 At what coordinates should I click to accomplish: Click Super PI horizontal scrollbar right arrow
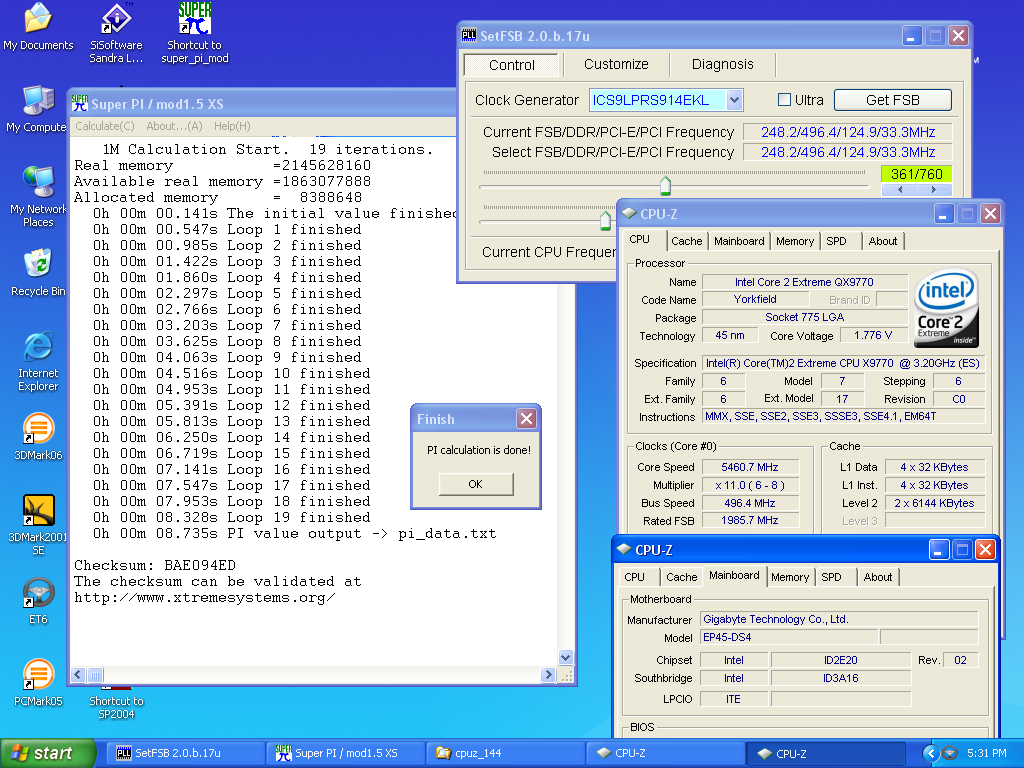548,675
